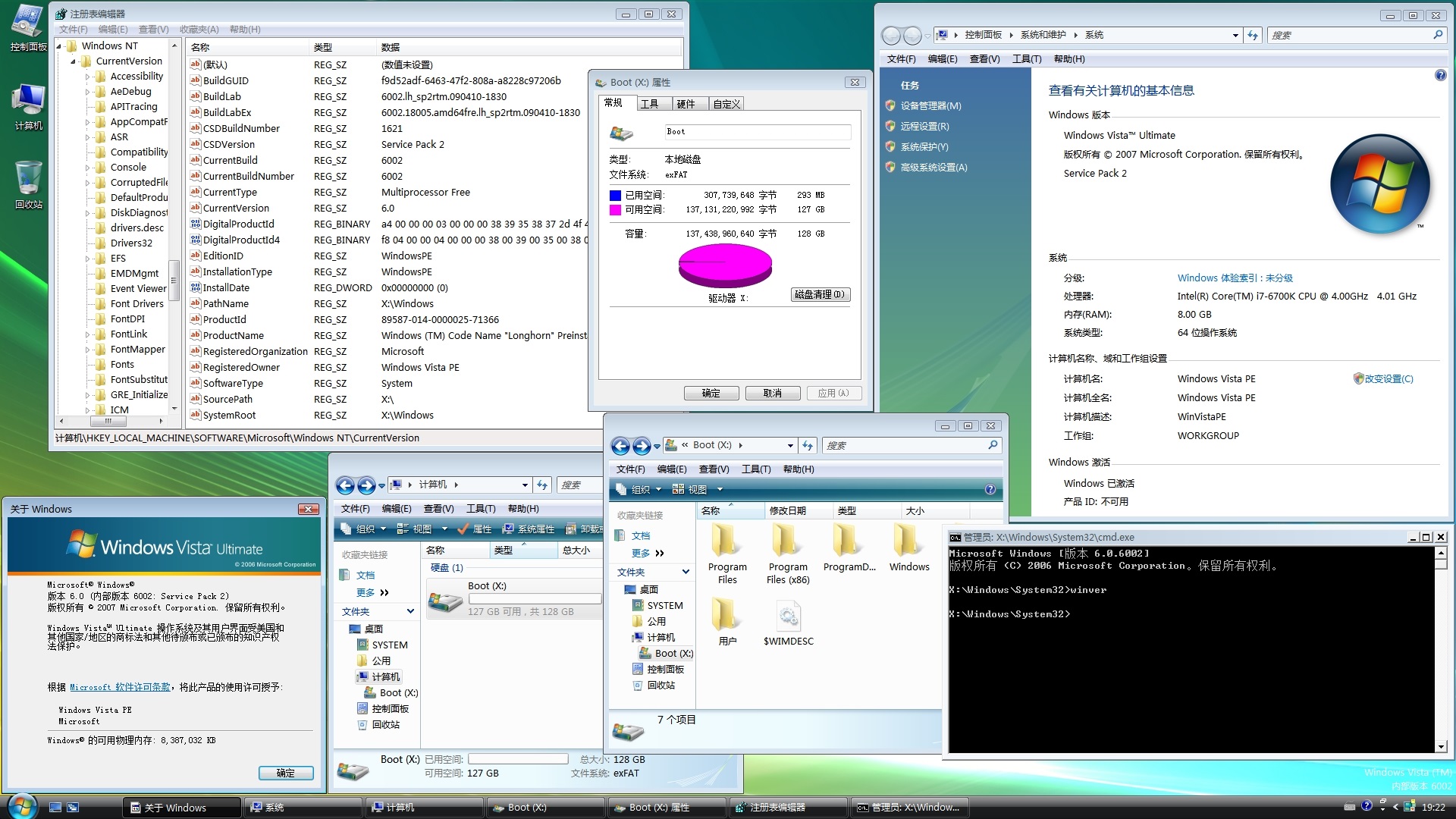Open Organize dropdown in Boot explorer
Viewport: 1456px width, 819px height.
pos(639,490)
